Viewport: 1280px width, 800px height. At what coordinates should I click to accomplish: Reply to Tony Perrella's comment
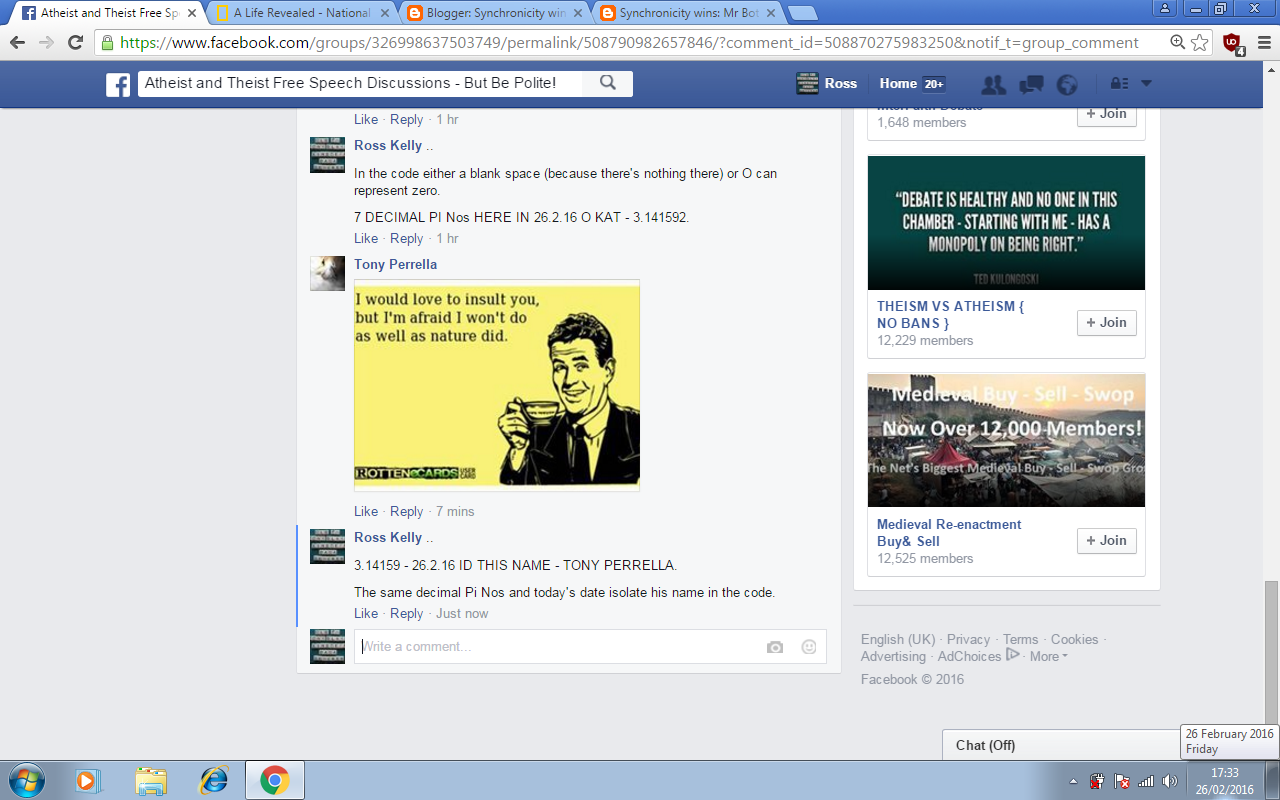[406, 512]
